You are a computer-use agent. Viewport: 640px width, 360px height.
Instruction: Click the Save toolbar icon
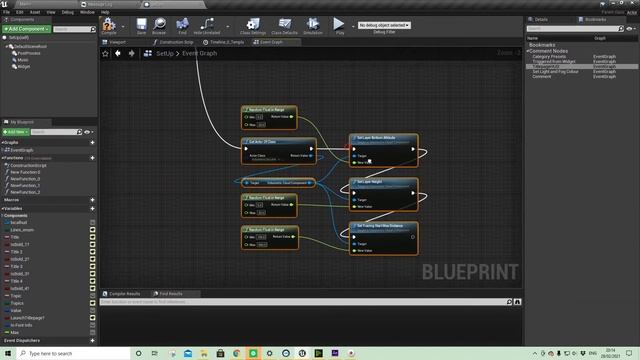pos(141,25)
